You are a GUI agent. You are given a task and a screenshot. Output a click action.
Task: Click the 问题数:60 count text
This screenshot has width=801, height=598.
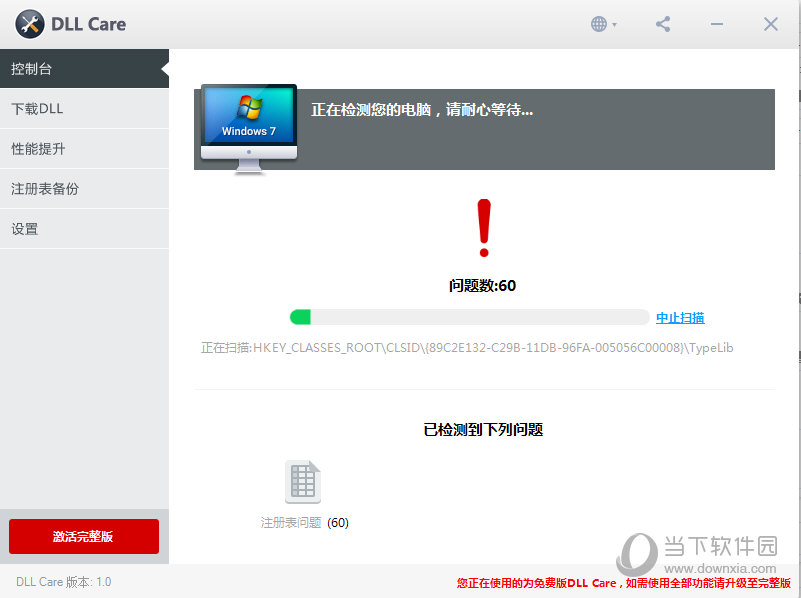(482, 285)
